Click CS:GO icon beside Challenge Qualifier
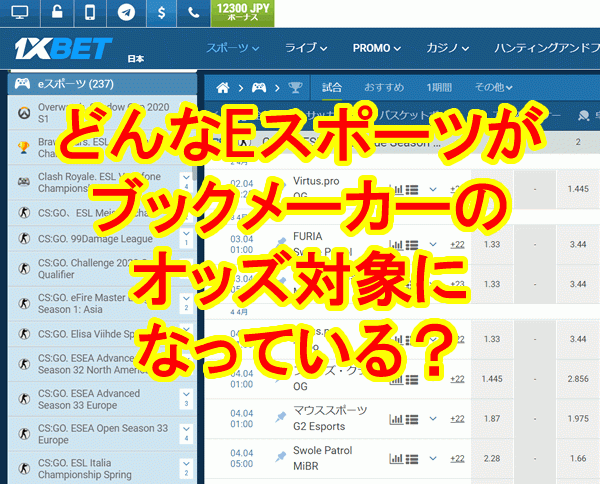Viewport: 600px width, 484px height. pyautogui.click(x=24, y=269)
